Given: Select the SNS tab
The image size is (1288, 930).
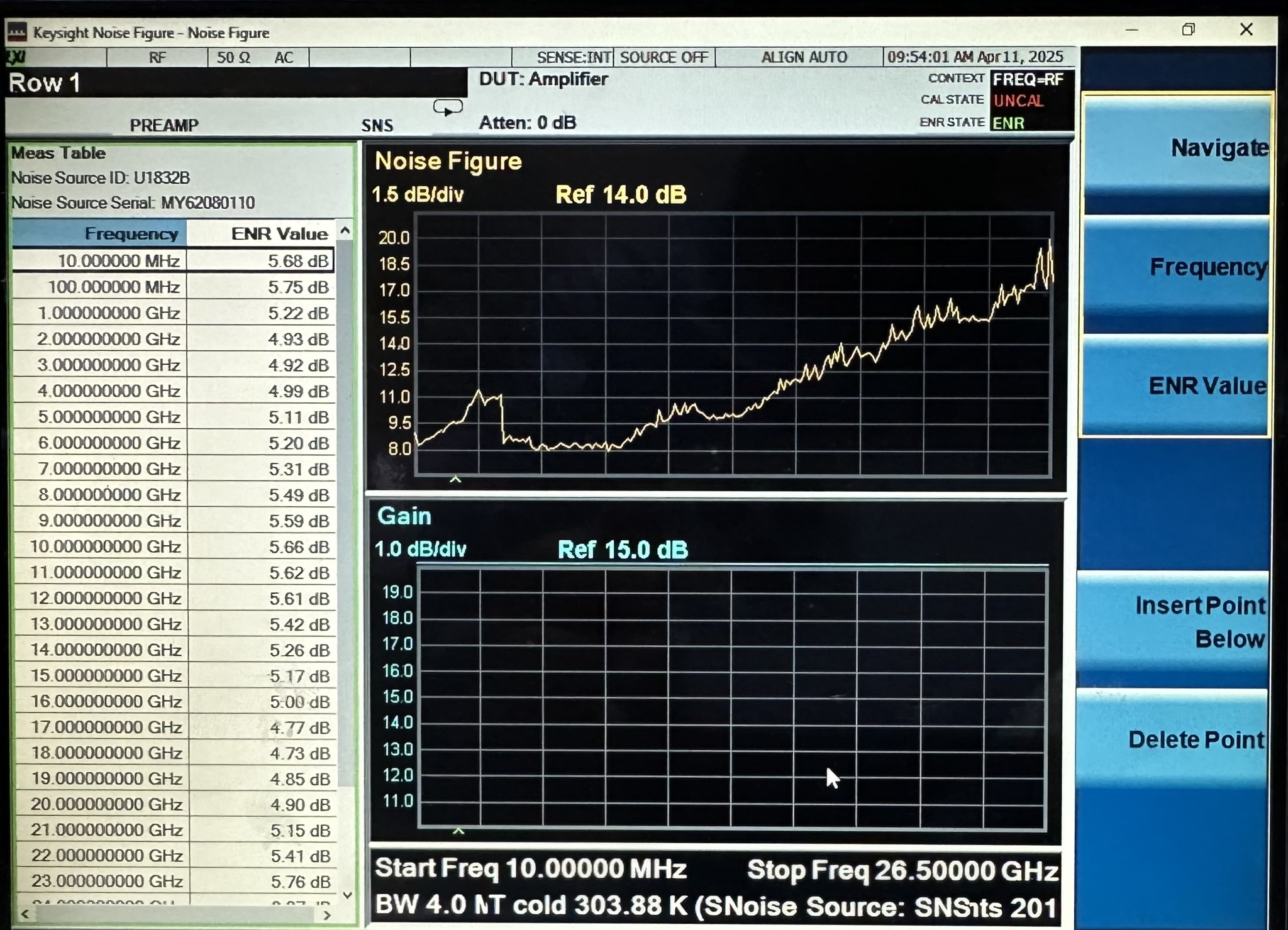Looking at the screenshot, I should (x=377, y=125).
